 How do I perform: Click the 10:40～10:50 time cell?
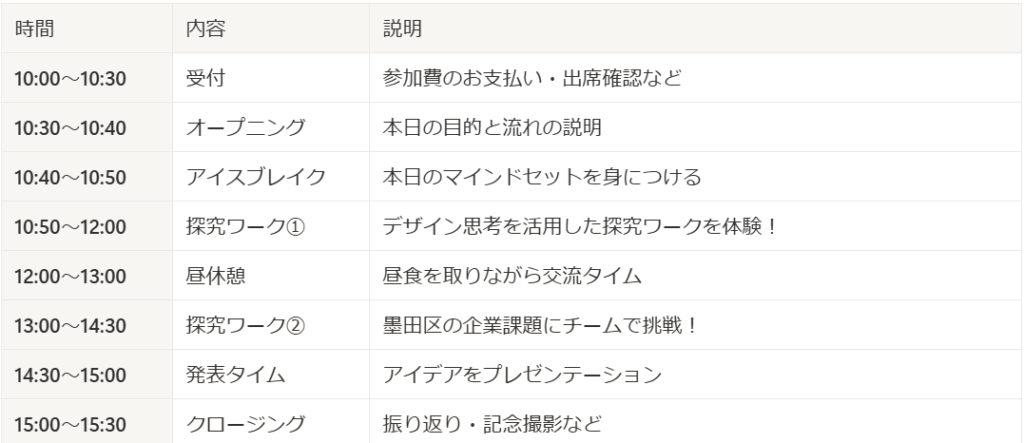(x=87, y=177)
